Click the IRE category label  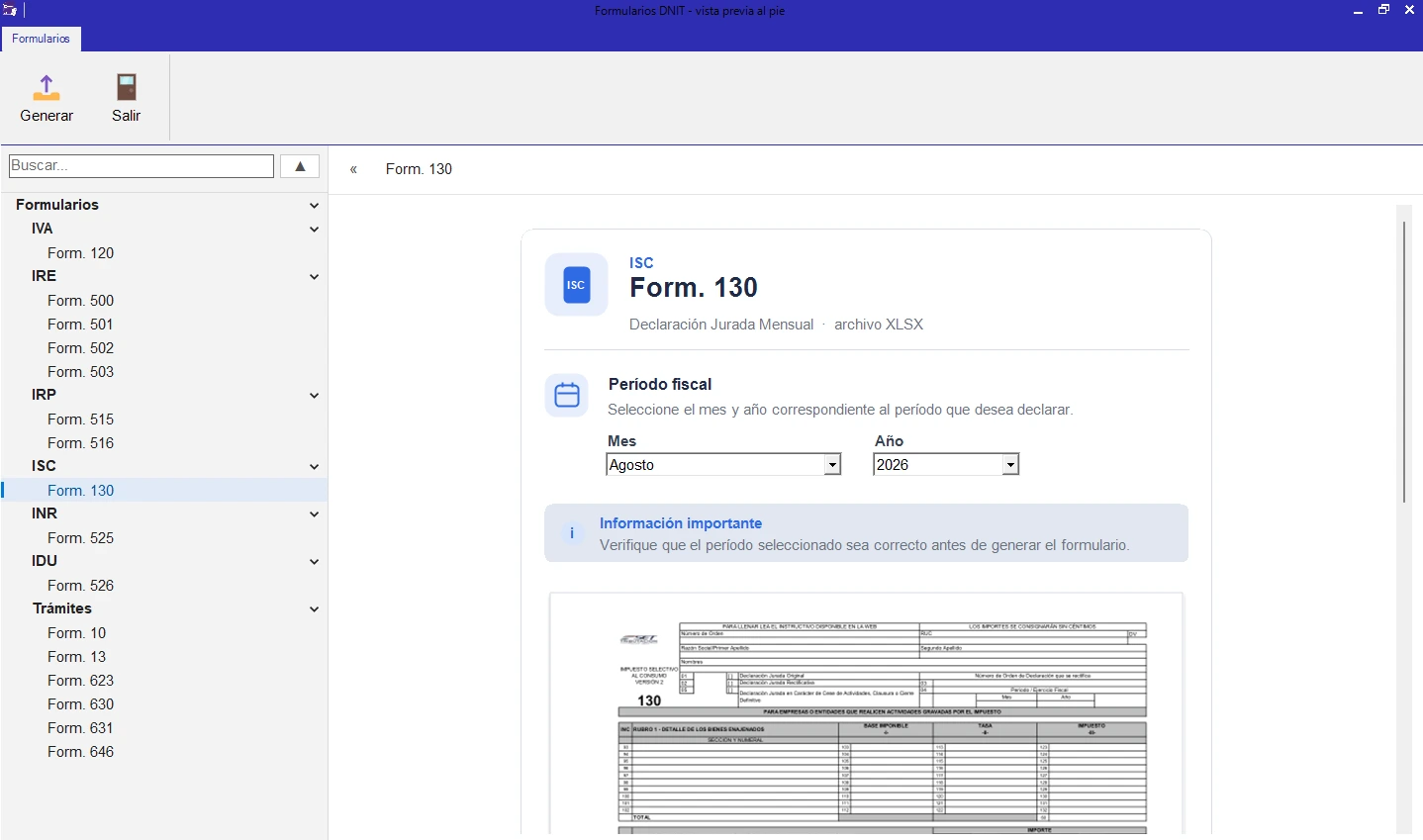click(44, 276)
